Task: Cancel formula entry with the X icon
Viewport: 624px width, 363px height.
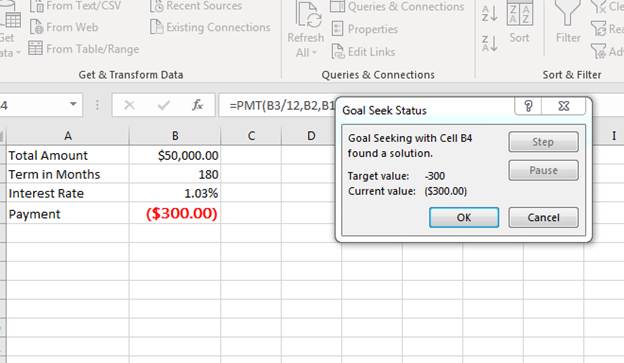Action: click(x=129, y=105)
